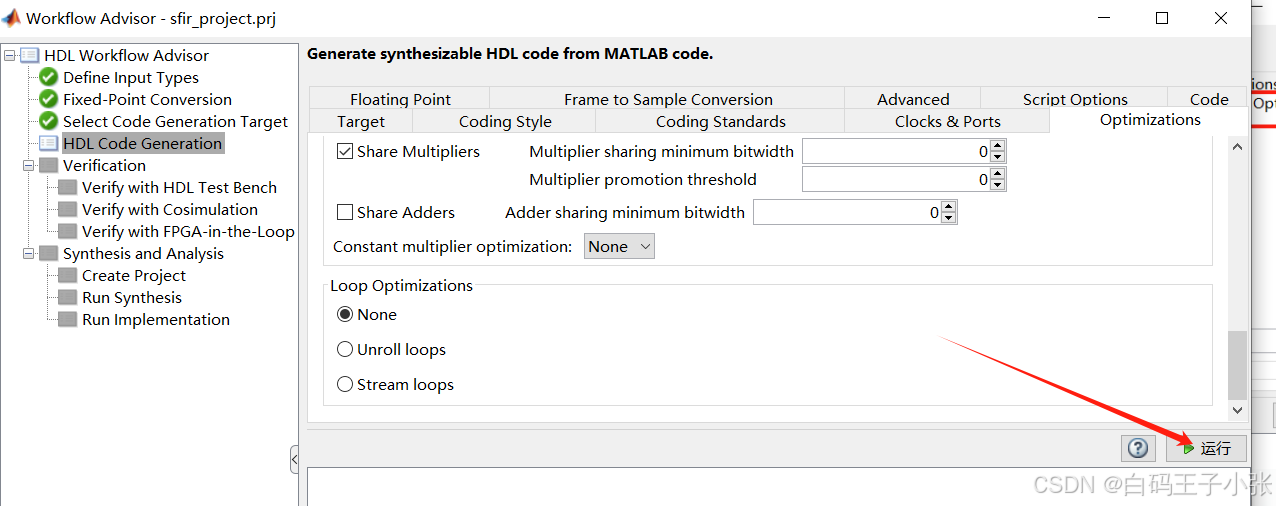Image resolution: width=1276 pixels, height=506 pixels.
Task: Click the green check icon beside Fixed-Point Conversion
Action: point(48,99)
